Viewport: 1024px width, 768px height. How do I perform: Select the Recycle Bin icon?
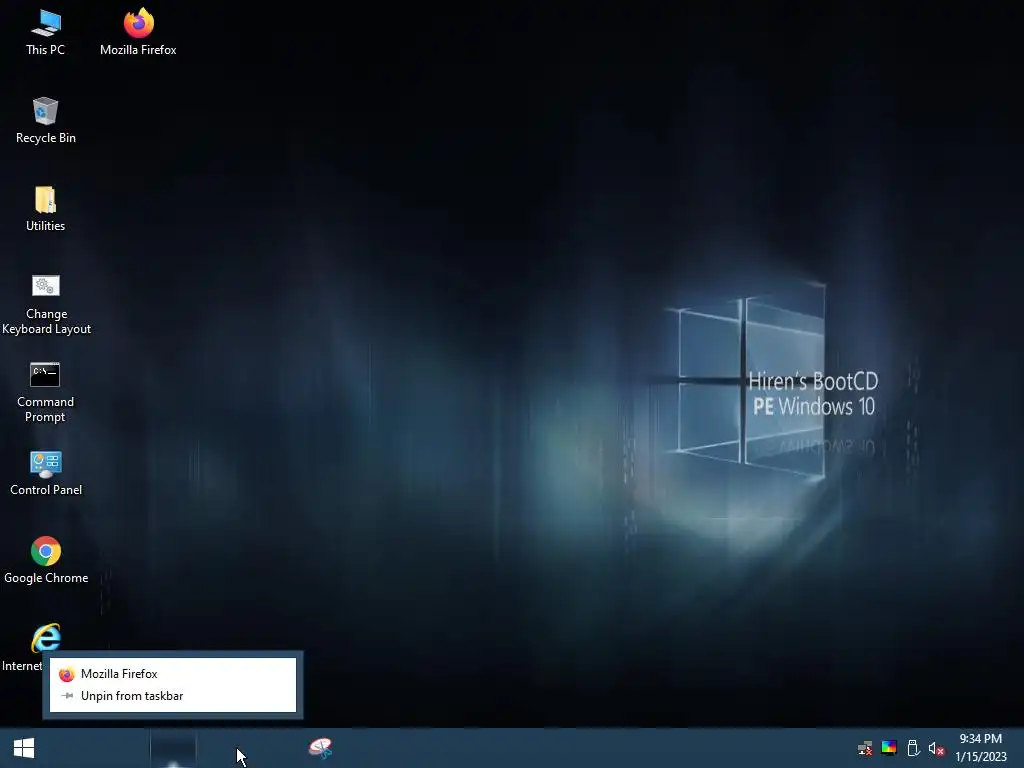pos(45,120)
